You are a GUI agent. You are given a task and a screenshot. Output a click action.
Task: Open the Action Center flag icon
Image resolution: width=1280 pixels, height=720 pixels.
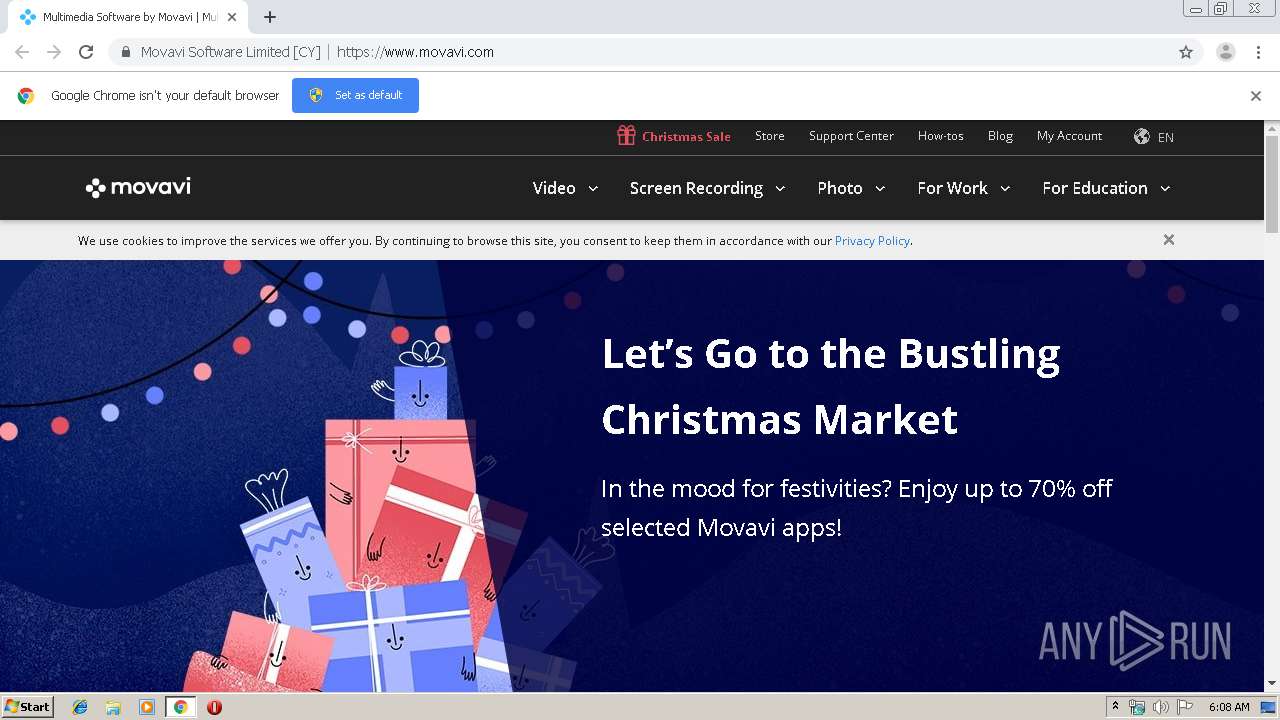point(1185,707)
